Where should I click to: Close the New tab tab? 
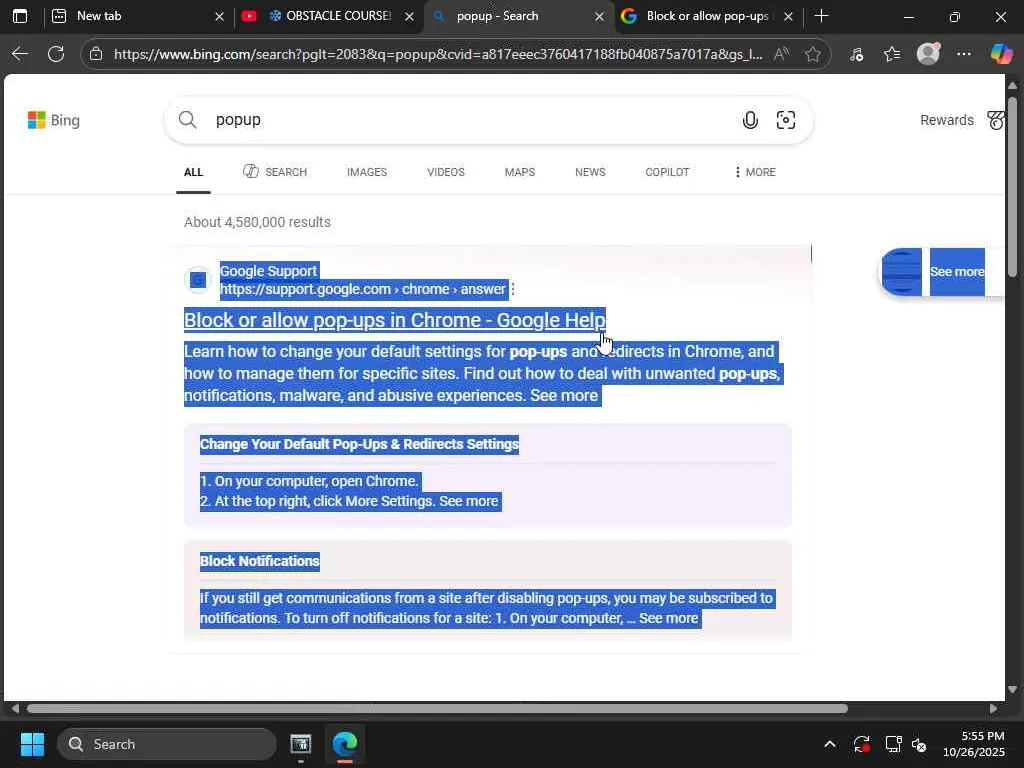[219, 16]
